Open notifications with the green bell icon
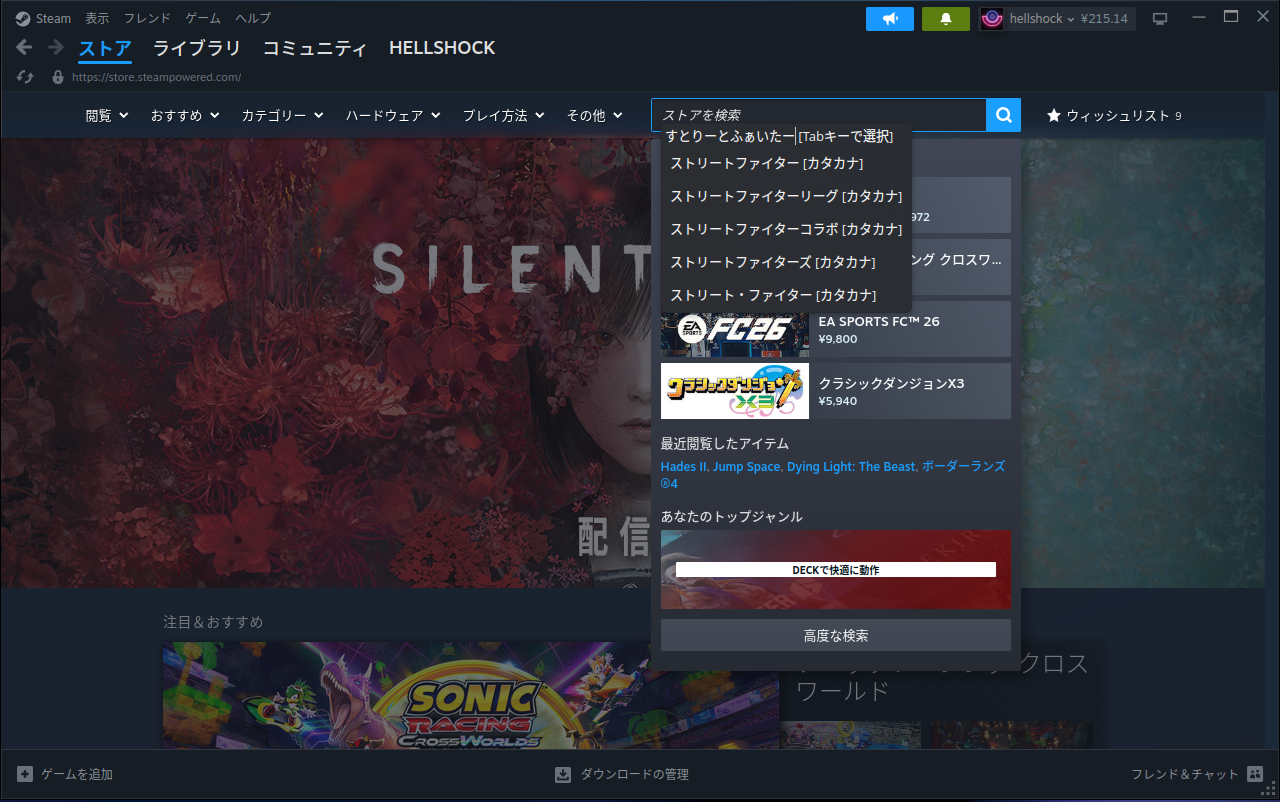 945,18
